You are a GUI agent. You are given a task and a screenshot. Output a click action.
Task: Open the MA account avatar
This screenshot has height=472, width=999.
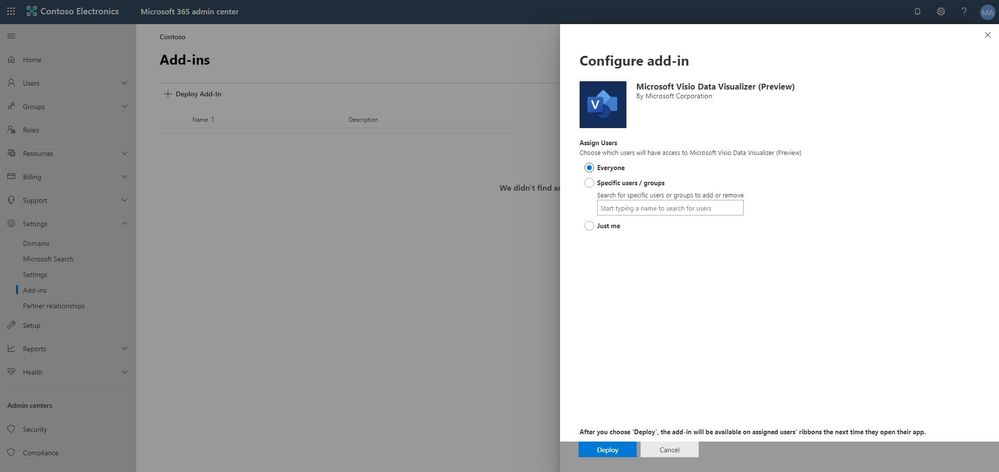pos(987,12)
